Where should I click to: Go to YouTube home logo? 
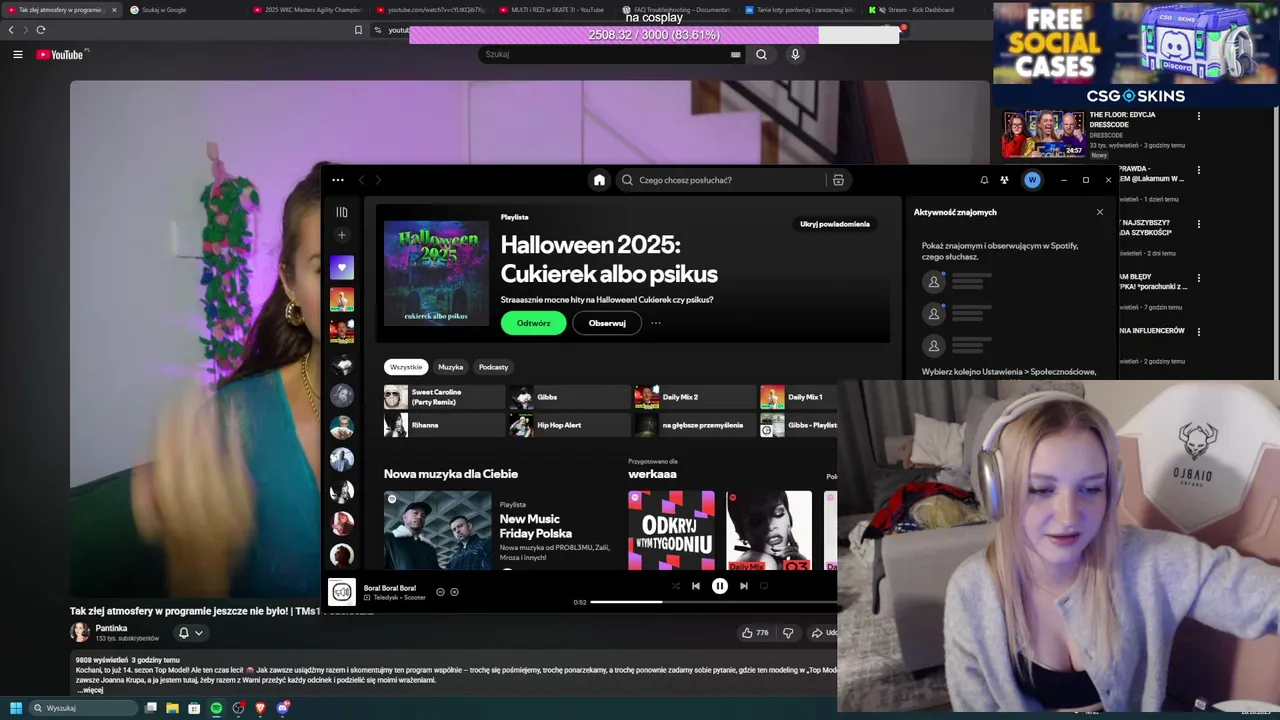60,54
